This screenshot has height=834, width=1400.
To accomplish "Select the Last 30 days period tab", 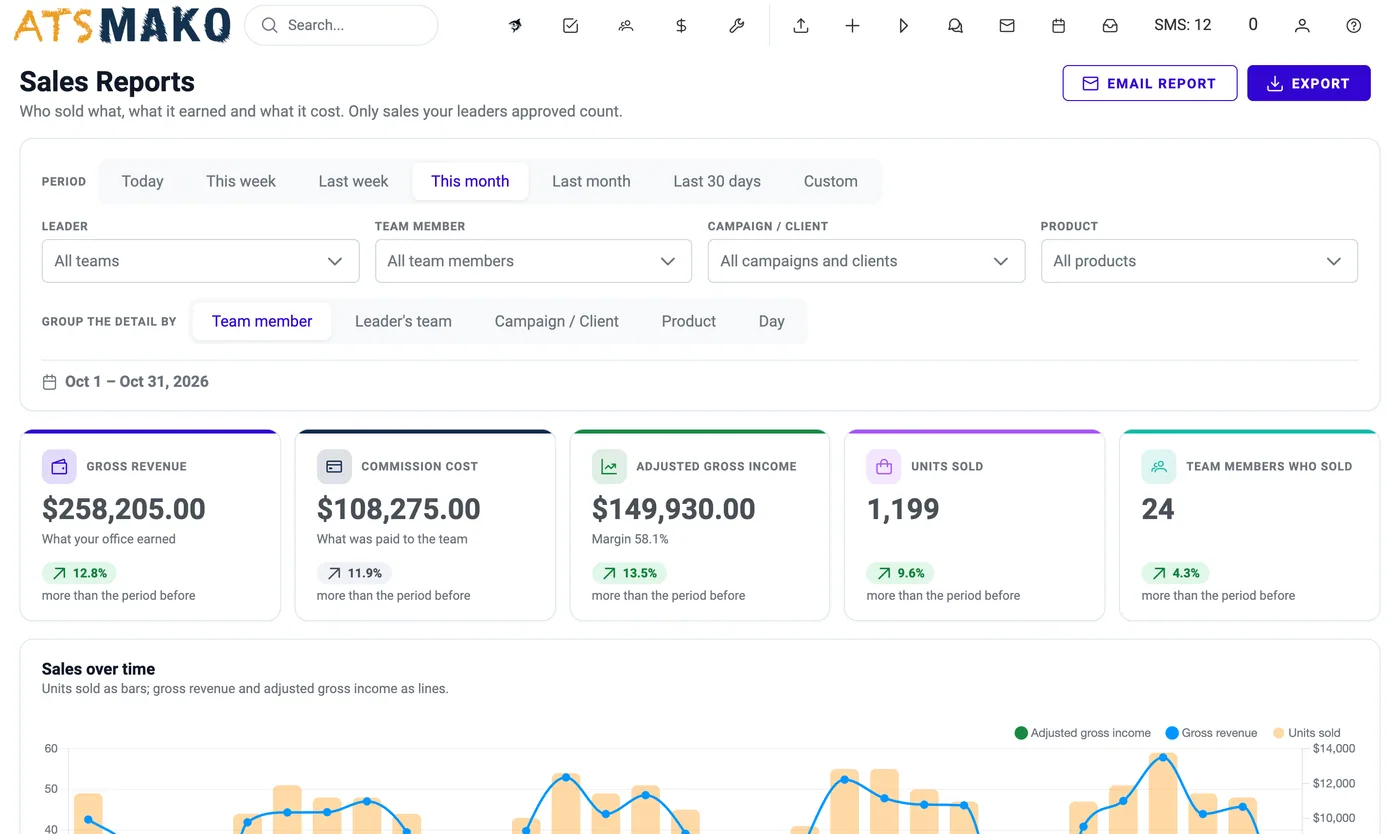I will 717,181.
